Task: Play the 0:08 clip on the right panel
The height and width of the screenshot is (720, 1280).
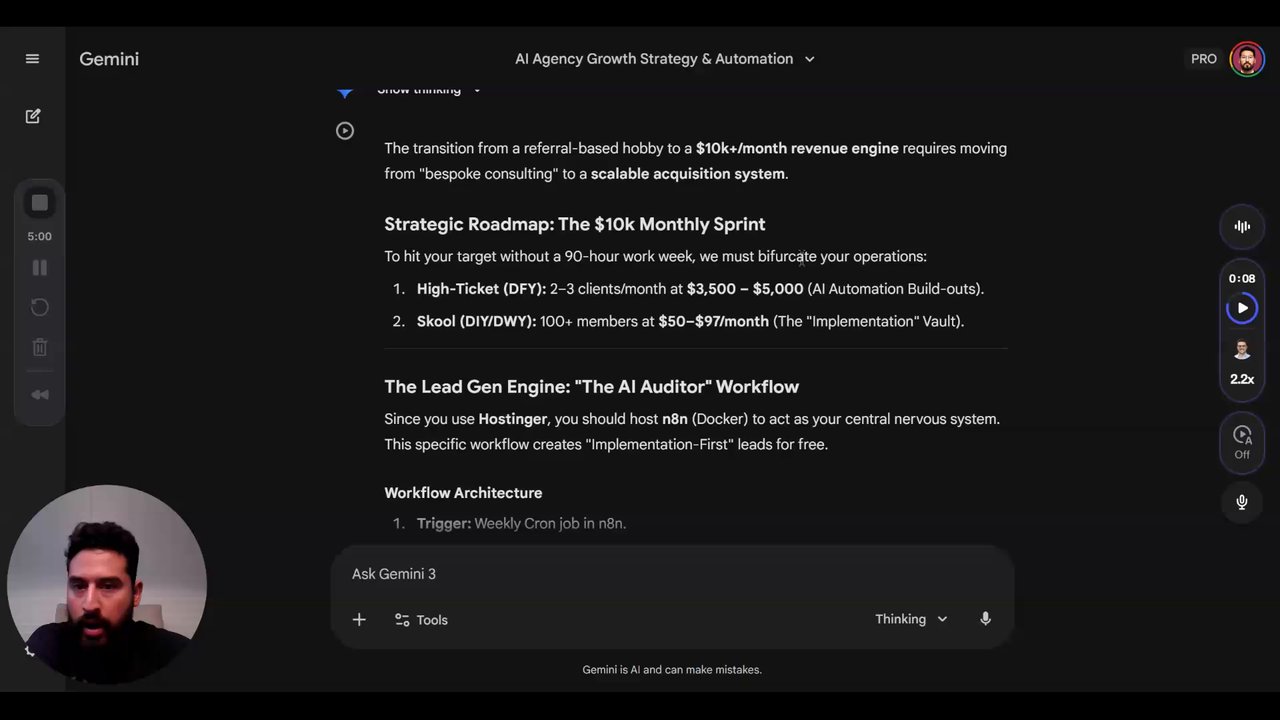Action: click(1242, 308)
